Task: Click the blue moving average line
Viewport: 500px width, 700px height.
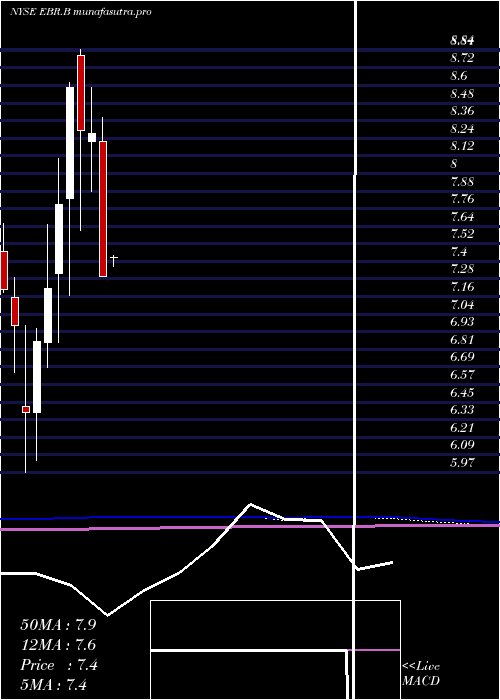Action: point(250,518)
